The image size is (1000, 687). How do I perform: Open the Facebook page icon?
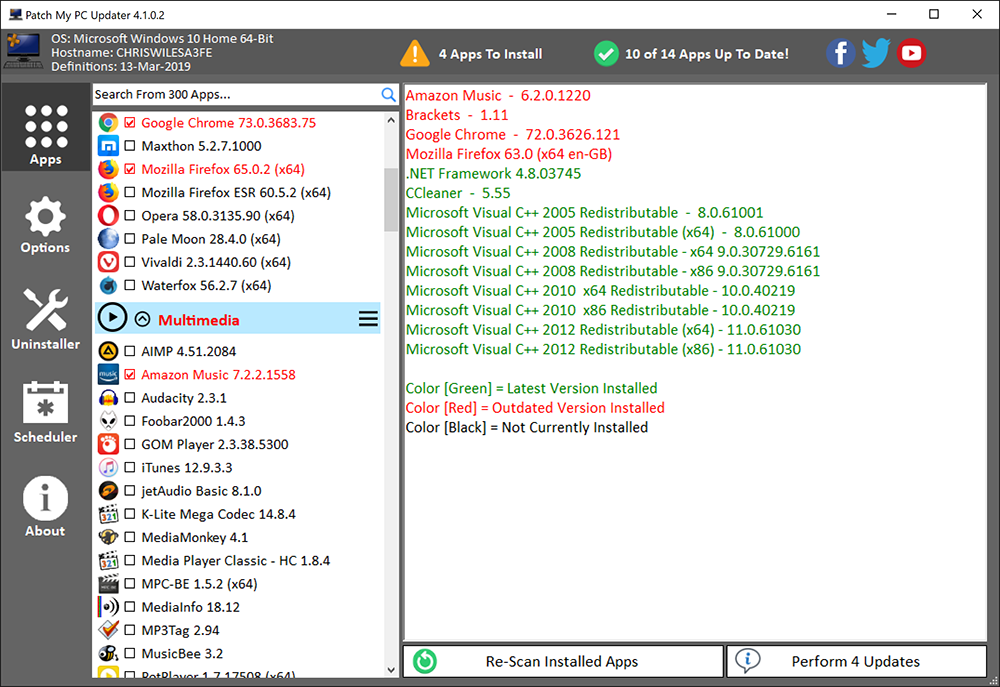click(x=841, y=53)
